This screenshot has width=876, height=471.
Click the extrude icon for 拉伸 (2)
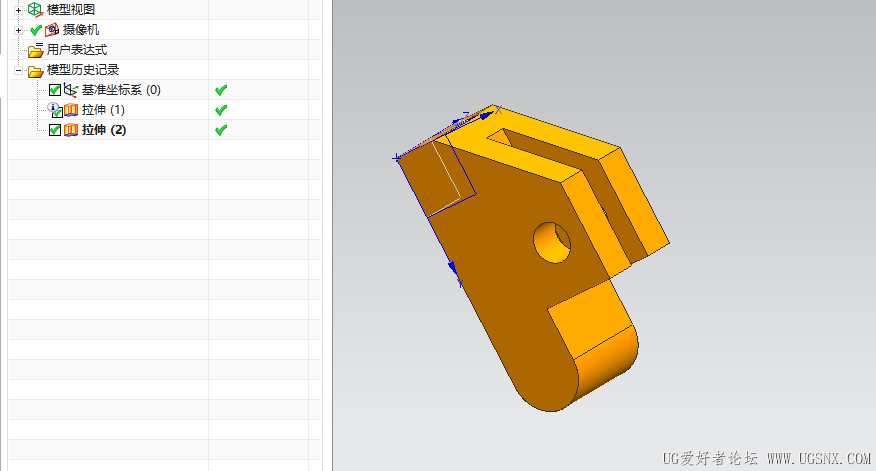click(71, 130)
